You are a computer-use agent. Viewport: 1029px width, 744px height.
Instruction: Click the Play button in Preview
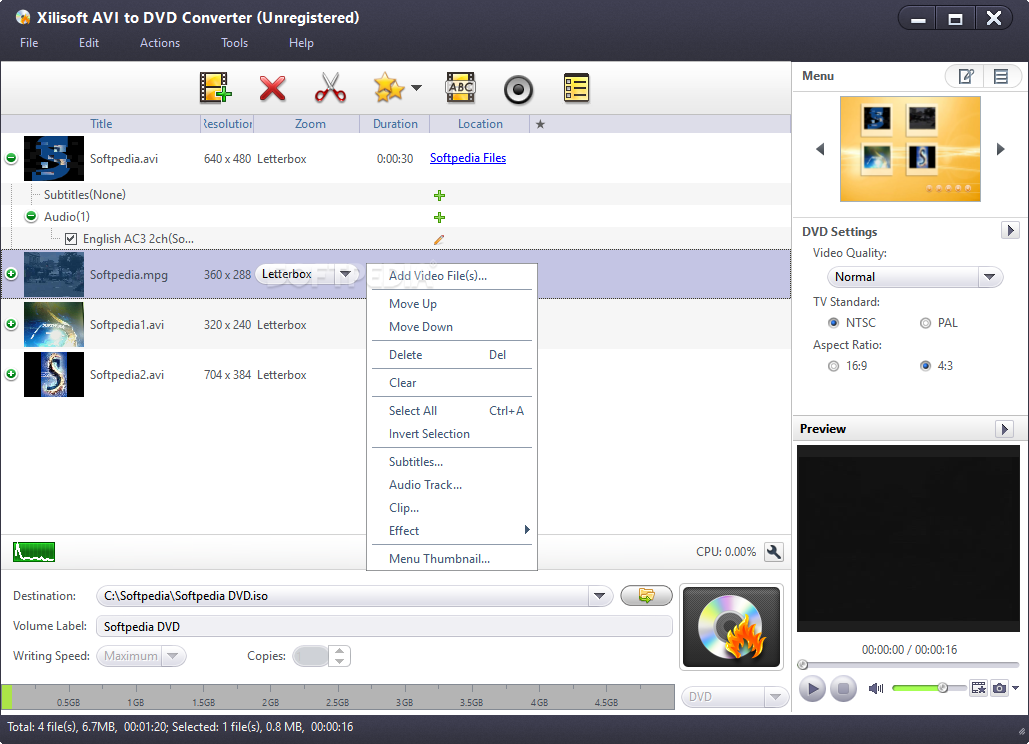coord(812,689)
